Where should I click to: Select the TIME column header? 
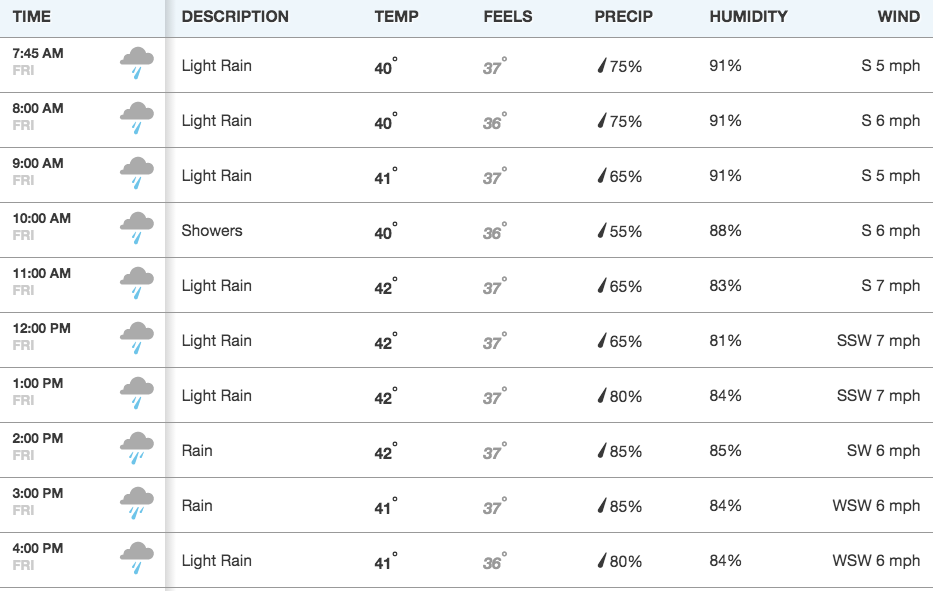pyautogui.click(x=32, y=17)
